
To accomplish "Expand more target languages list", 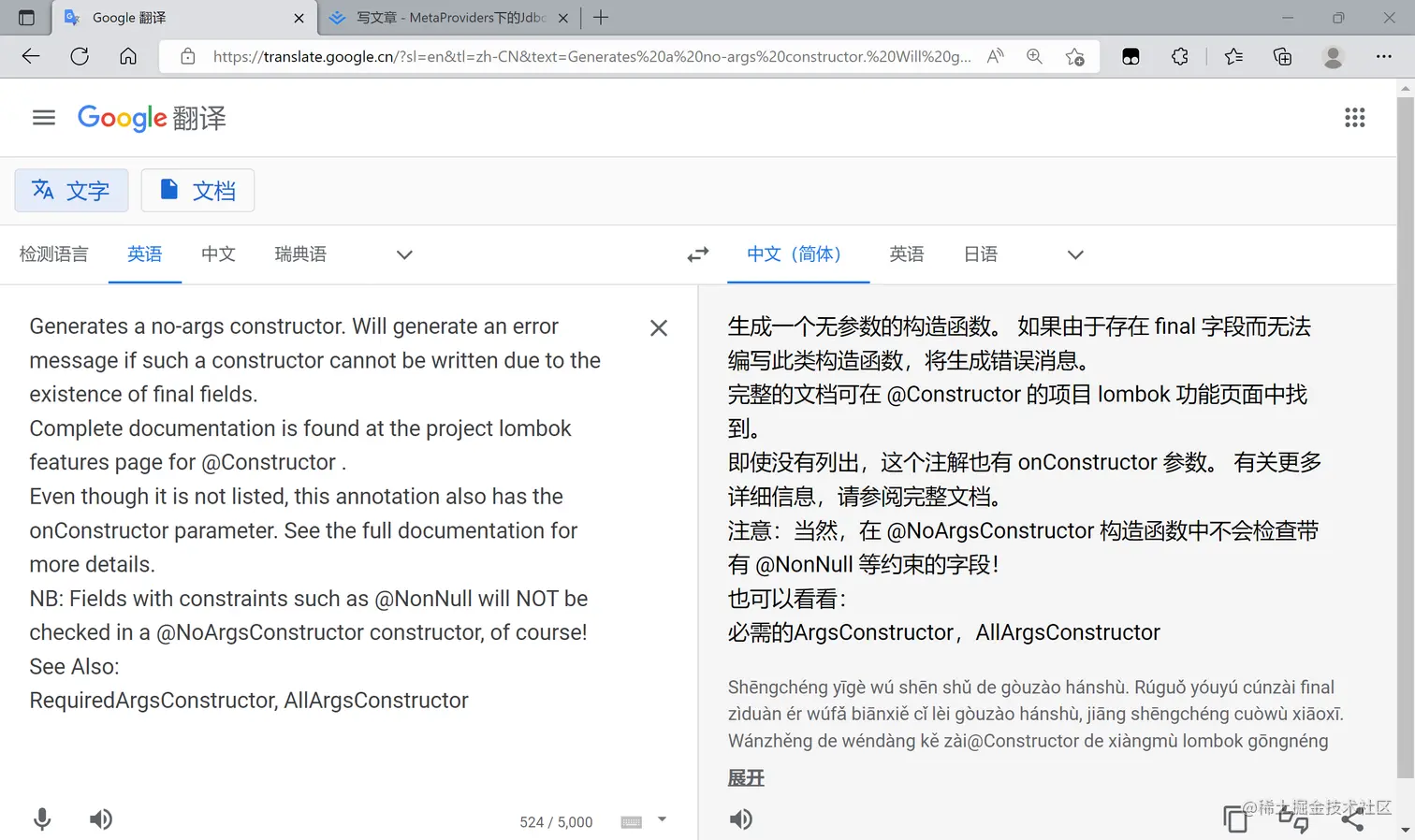I will pos(1075,254).
